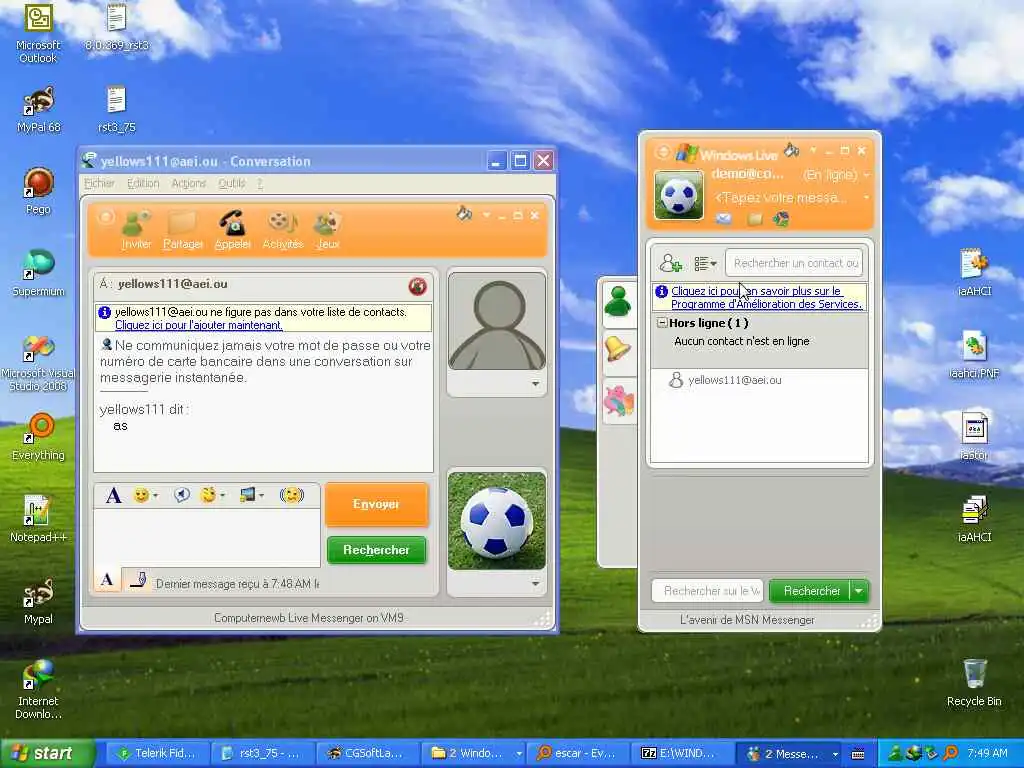Switch to handwriting input mode tab
1024x768 pixels.
pyautogui.click(x=136, y=579)
